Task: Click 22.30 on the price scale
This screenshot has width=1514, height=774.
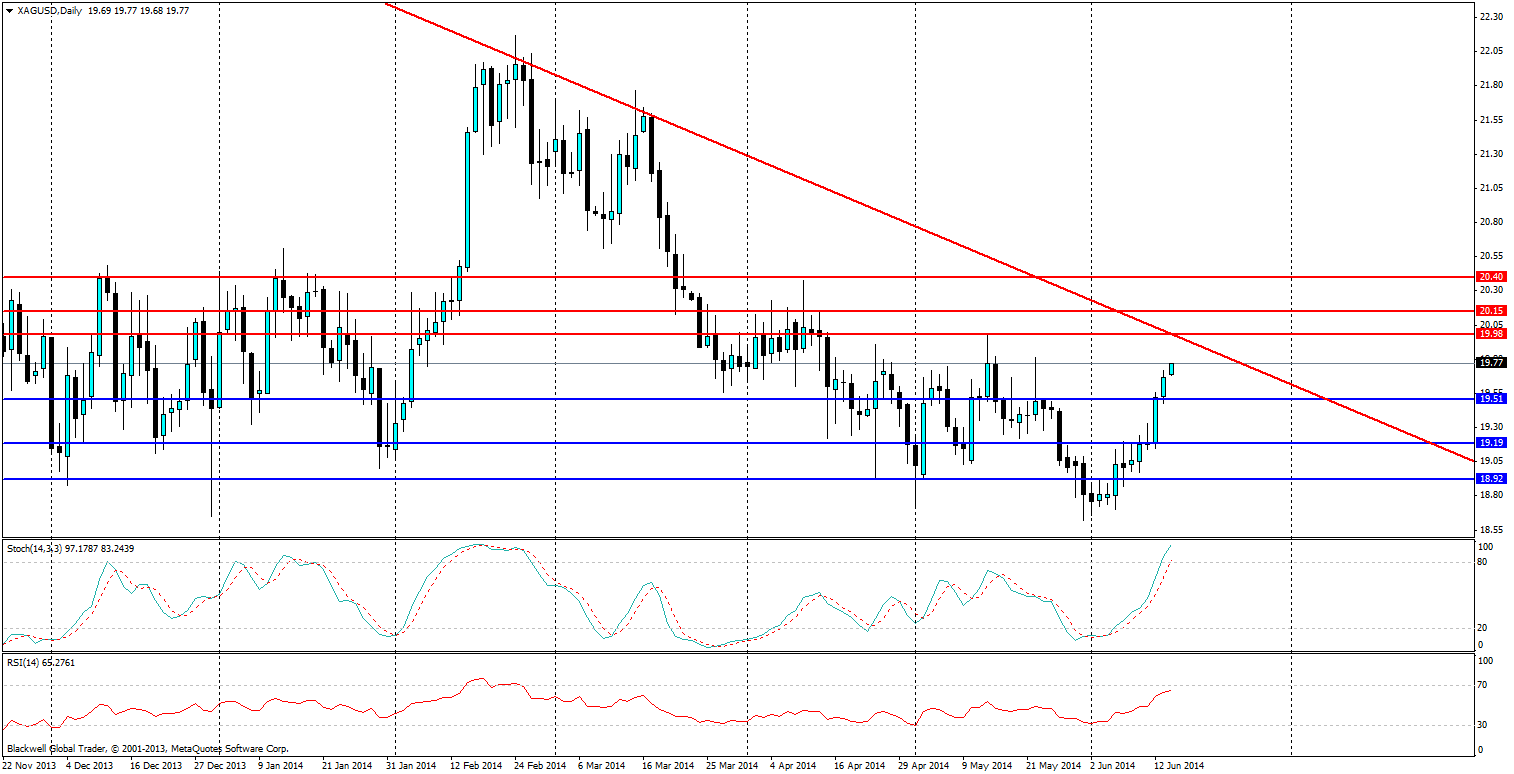Action: click(1491, 17)
